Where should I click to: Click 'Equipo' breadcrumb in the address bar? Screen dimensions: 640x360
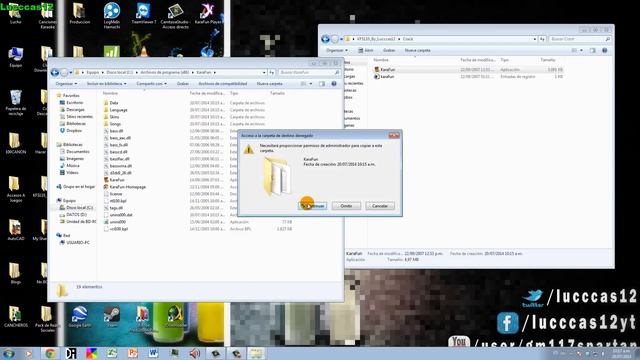[93, 72]
